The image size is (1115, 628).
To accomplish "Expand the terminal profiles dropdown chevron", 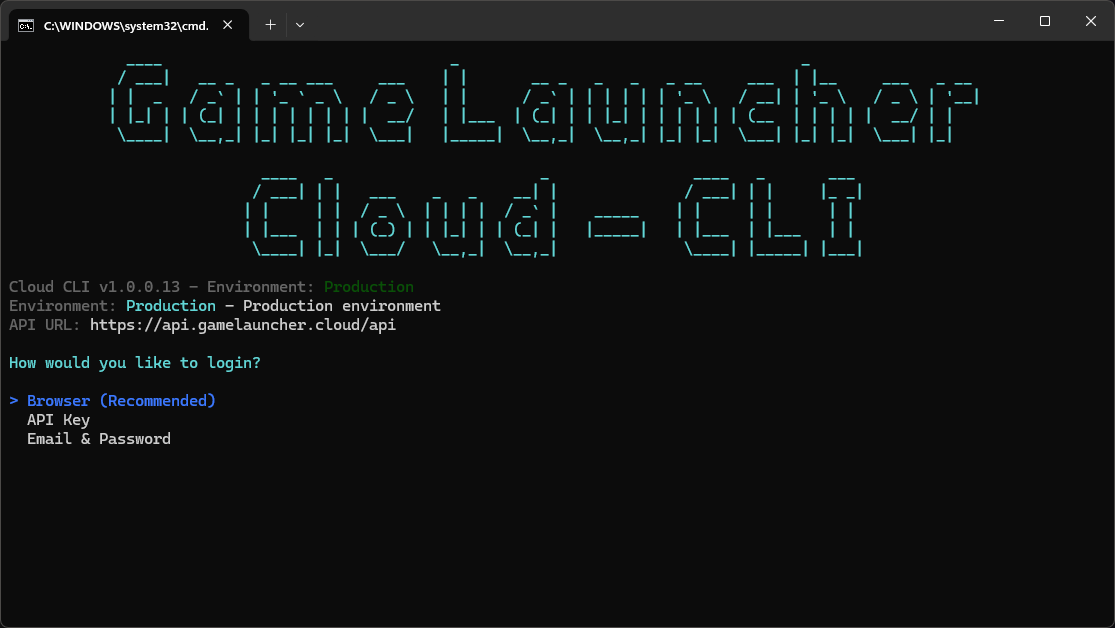I will pos(300,25).
